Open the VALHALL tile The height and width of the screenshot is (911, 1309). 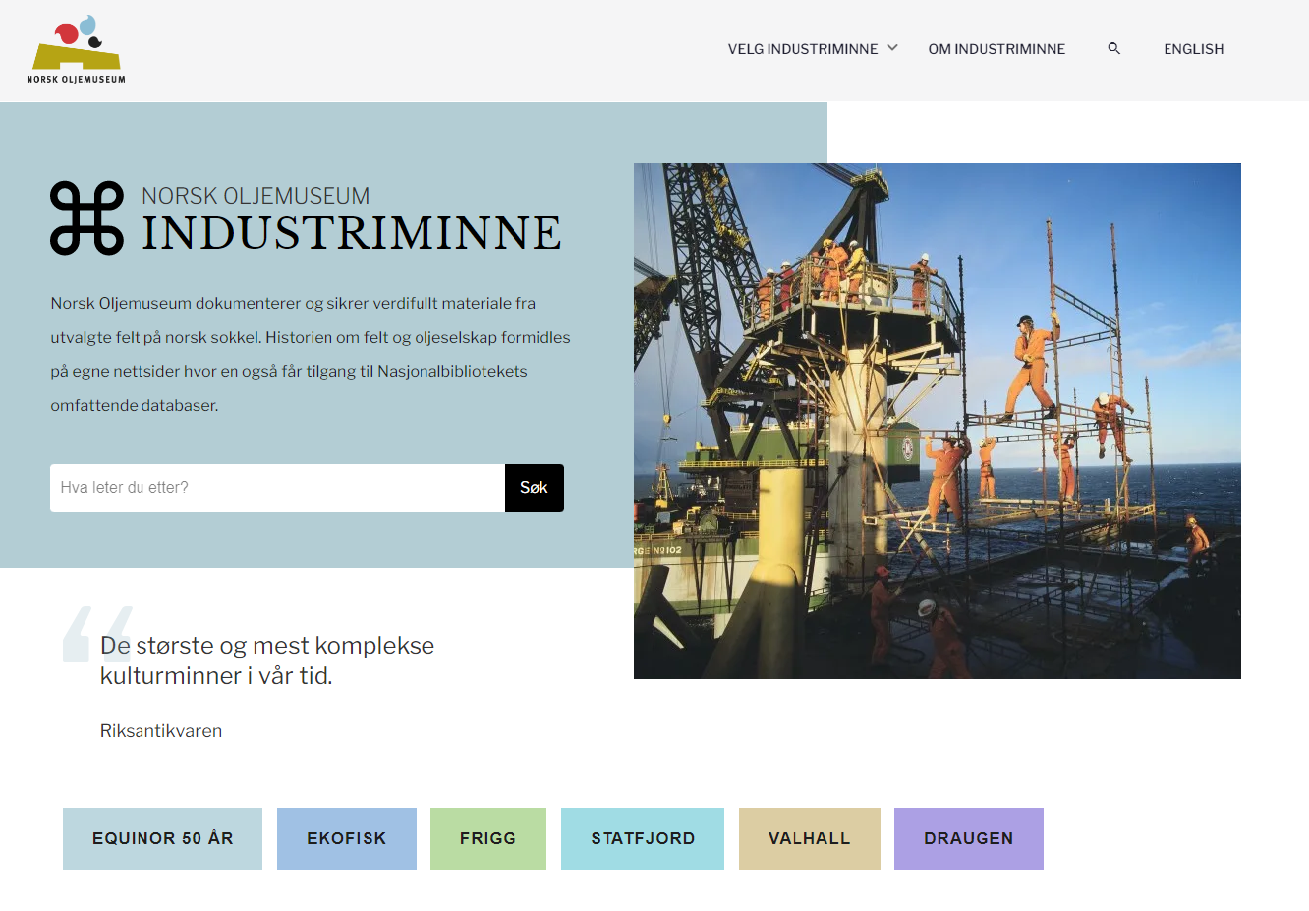[x=810, y=839]
